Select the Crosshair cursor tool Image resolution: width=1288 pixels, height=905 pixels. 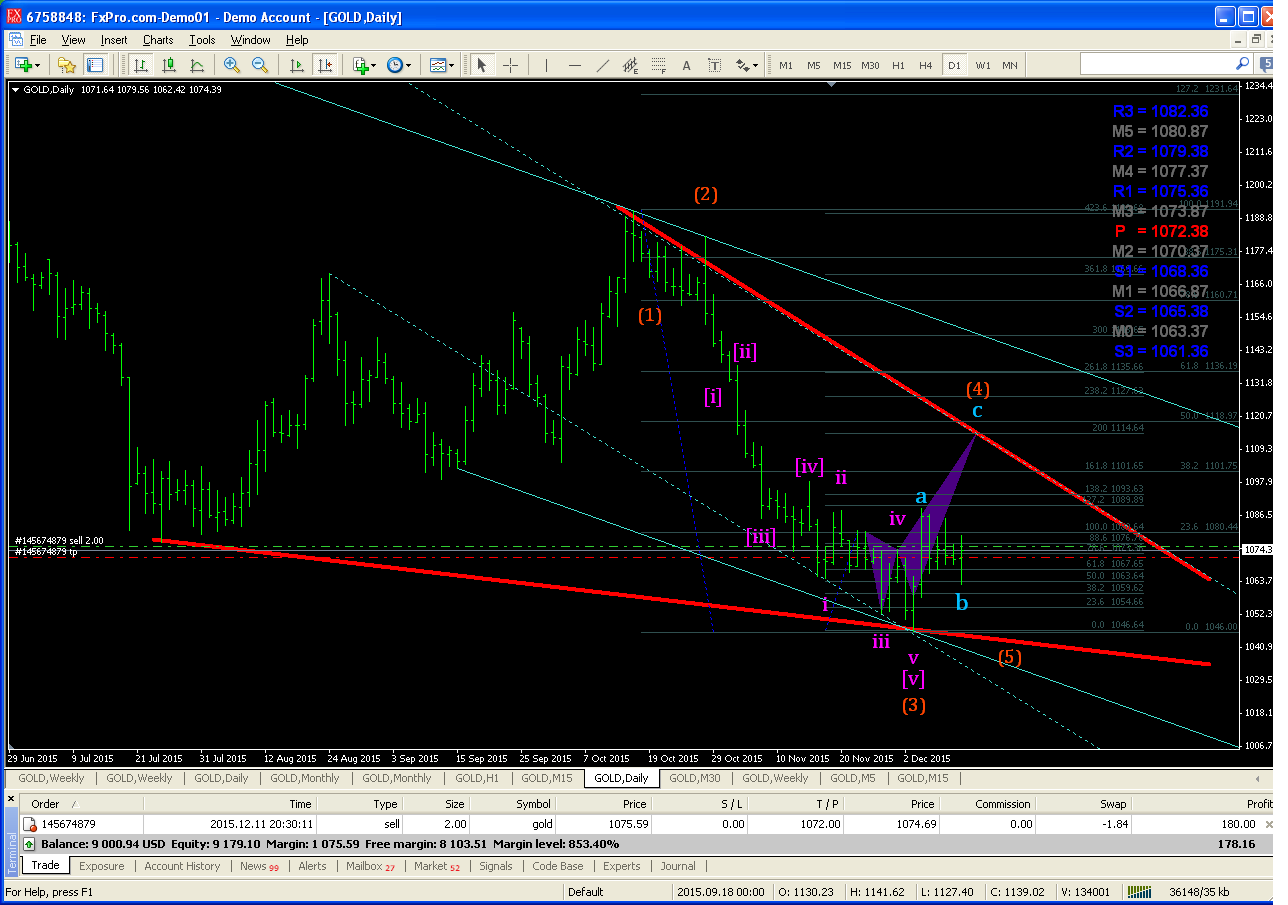coord(510,65)
